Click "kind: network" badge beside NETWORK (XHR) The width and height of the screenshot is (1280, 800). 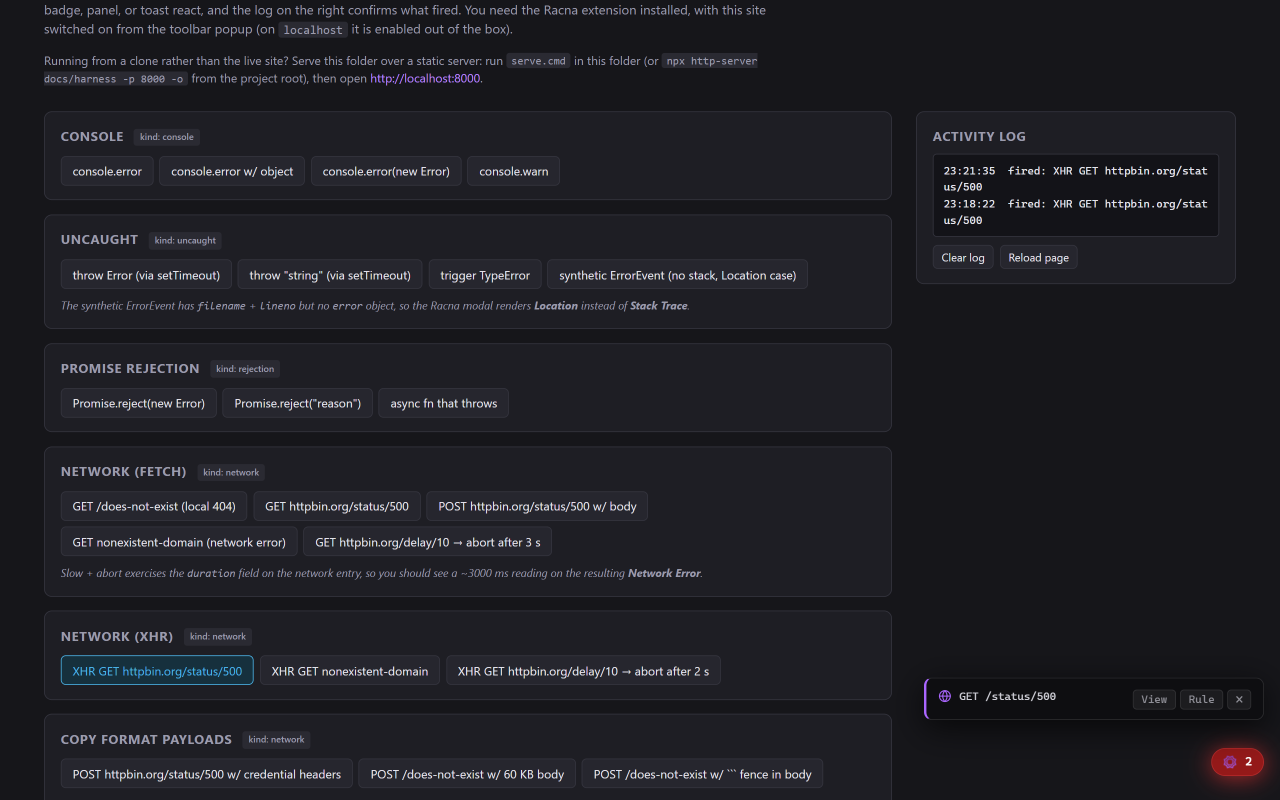click(x=218, y=636)
